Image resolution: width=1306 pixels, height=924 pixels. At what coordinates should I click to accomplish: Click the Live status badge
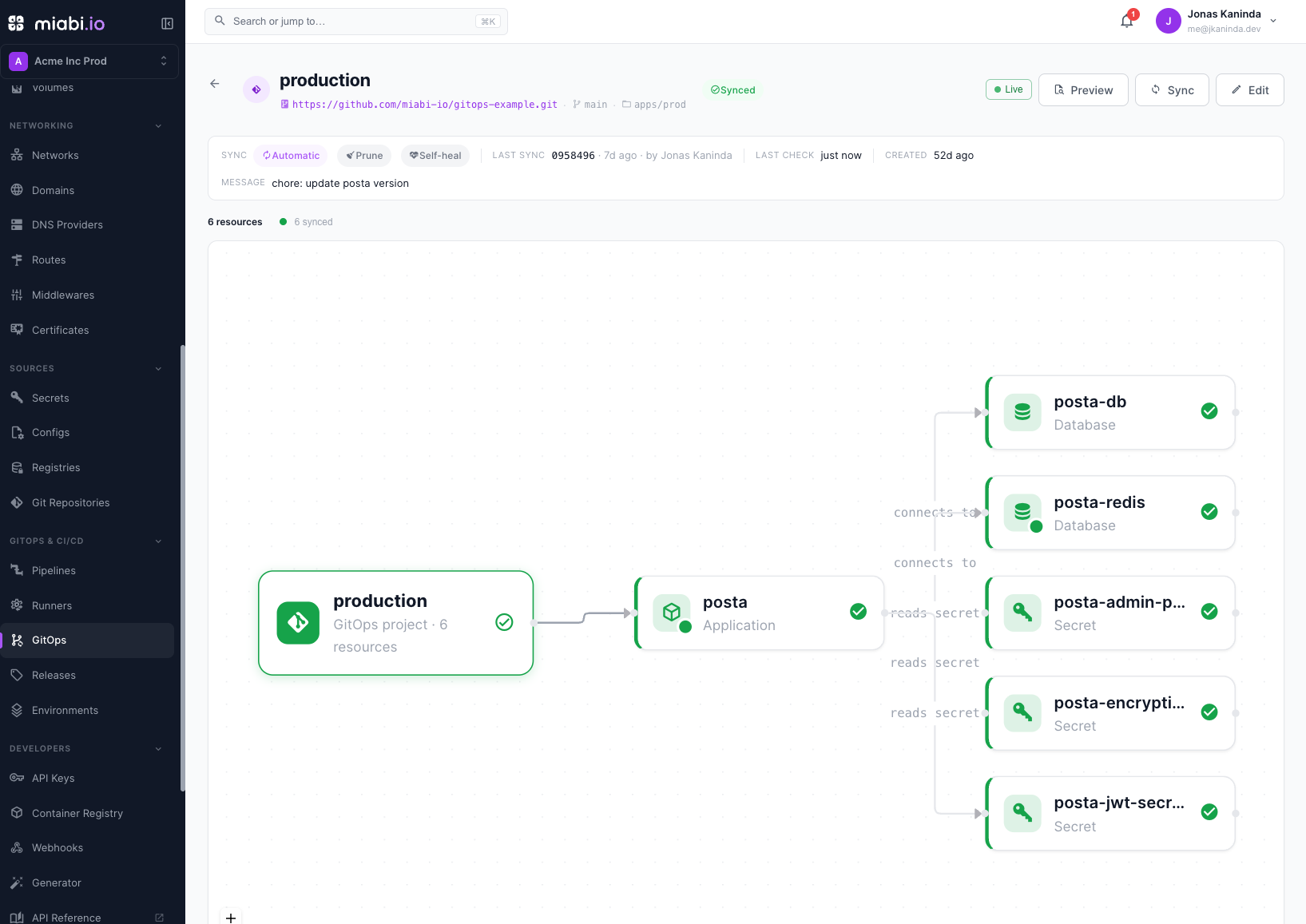click(x=1009, y=89)
